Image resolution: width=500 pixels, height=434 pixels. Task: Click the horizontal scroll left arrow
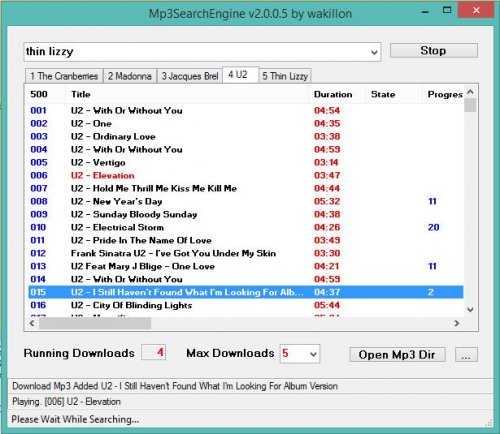[32, 323]
